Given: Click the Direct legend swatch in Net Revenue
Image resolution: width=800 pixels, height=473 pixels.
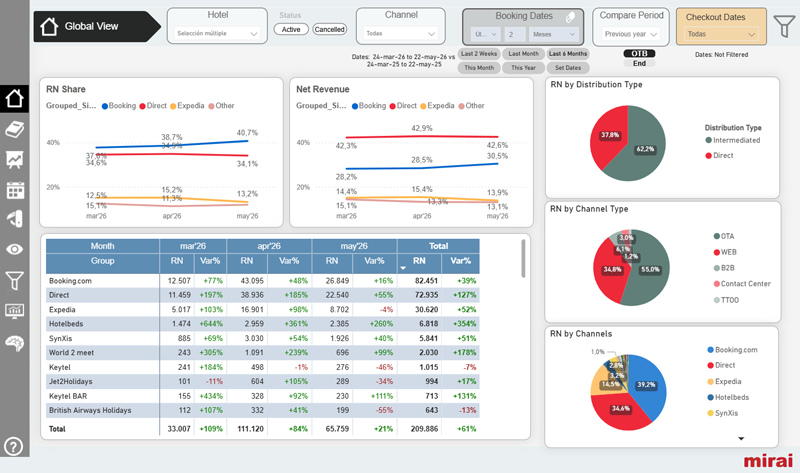Looking at the screenshot, I should [x=392, y=106].
